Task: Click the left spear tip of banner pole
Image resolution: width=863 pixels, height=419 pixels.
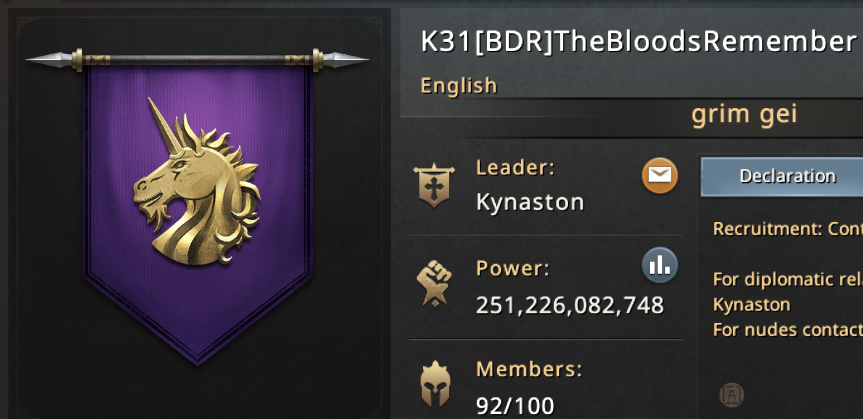Action: [48, 59]
